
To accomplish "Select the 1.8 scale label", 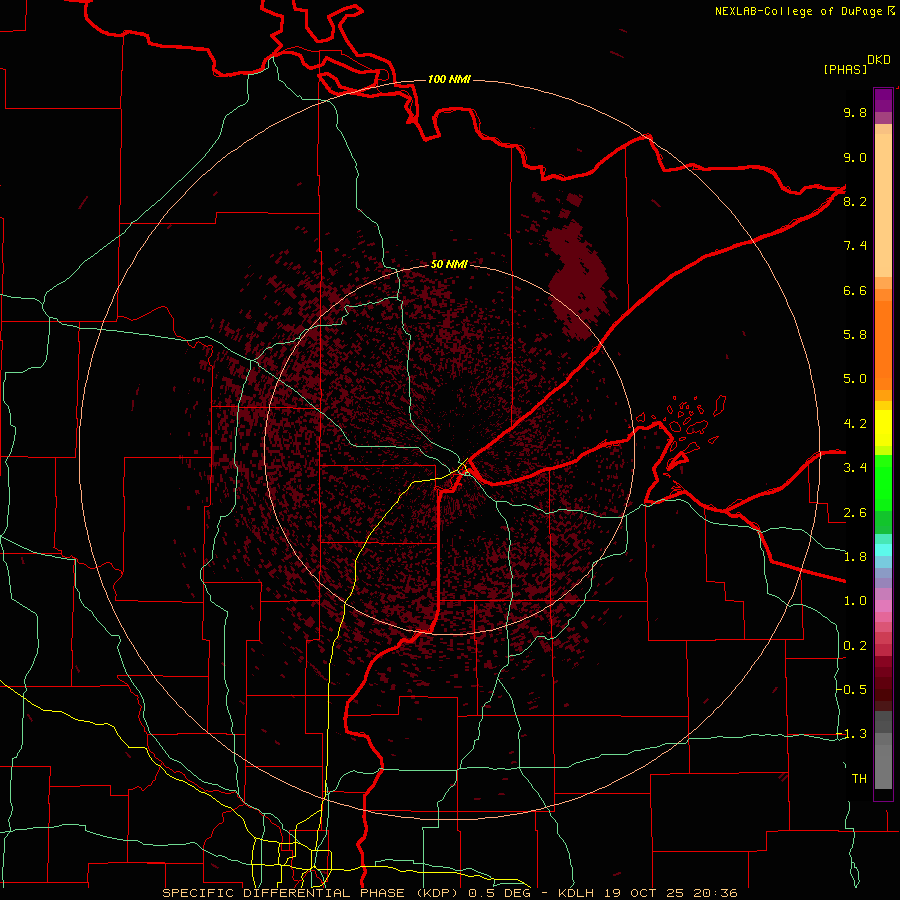I will tap(855, 557).
